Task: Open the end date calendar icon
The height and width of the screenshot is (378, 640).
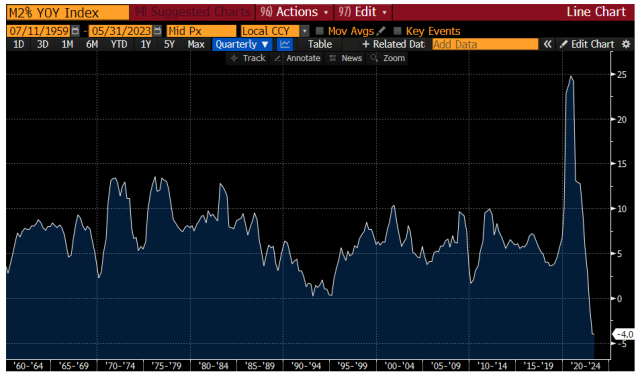Action: pos(158,31)
